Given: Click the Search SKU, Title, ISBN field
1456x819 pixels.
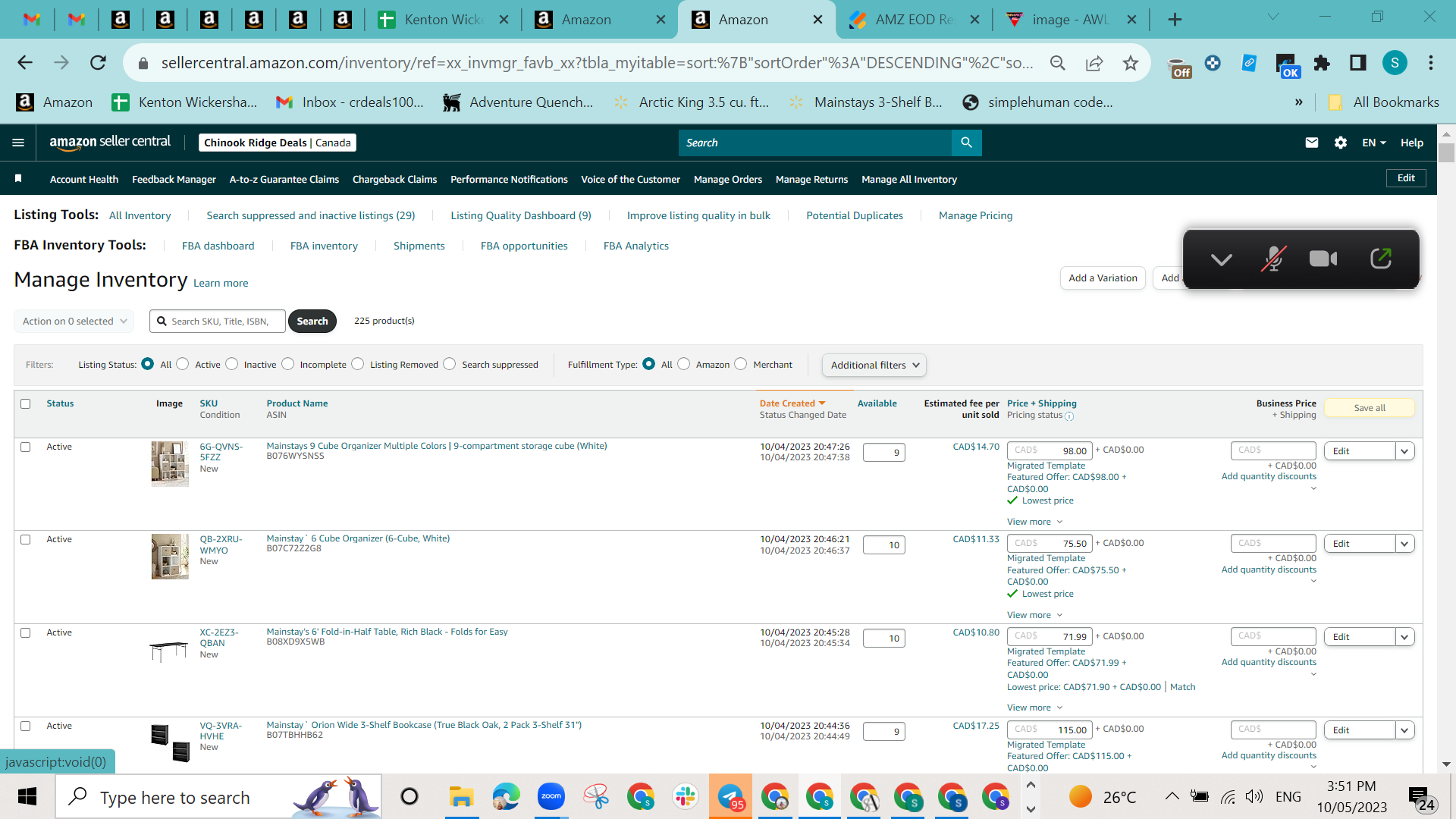Looking at the screenshot, I should click(218, 321).
